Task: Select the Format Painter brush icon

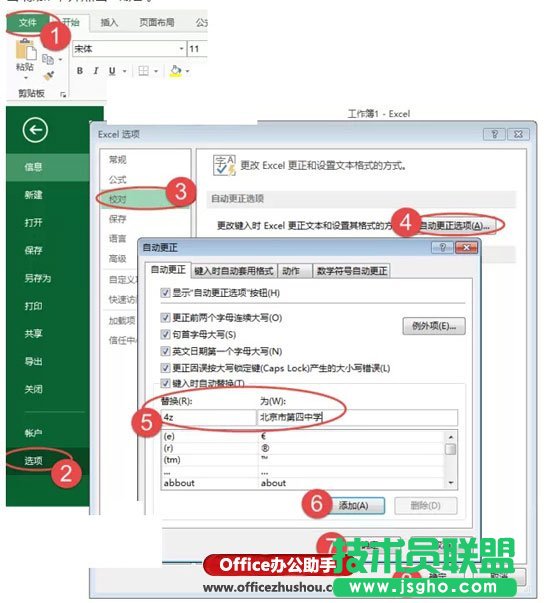Action: tap(48, 75)
